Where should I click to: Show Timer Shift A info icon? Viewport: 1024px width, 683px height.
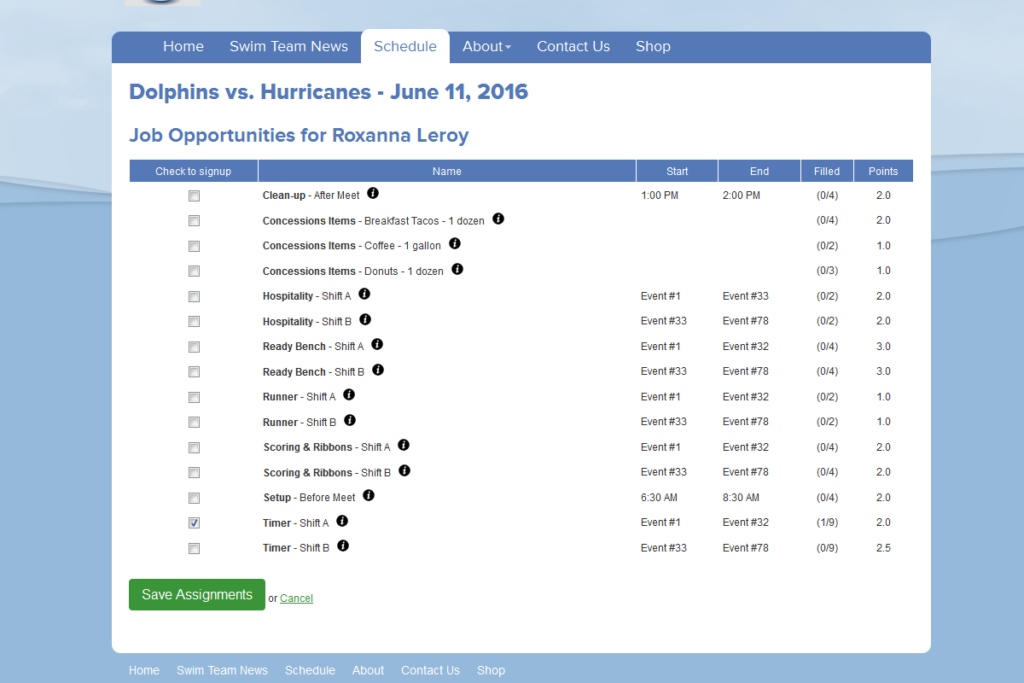(342, 521)
